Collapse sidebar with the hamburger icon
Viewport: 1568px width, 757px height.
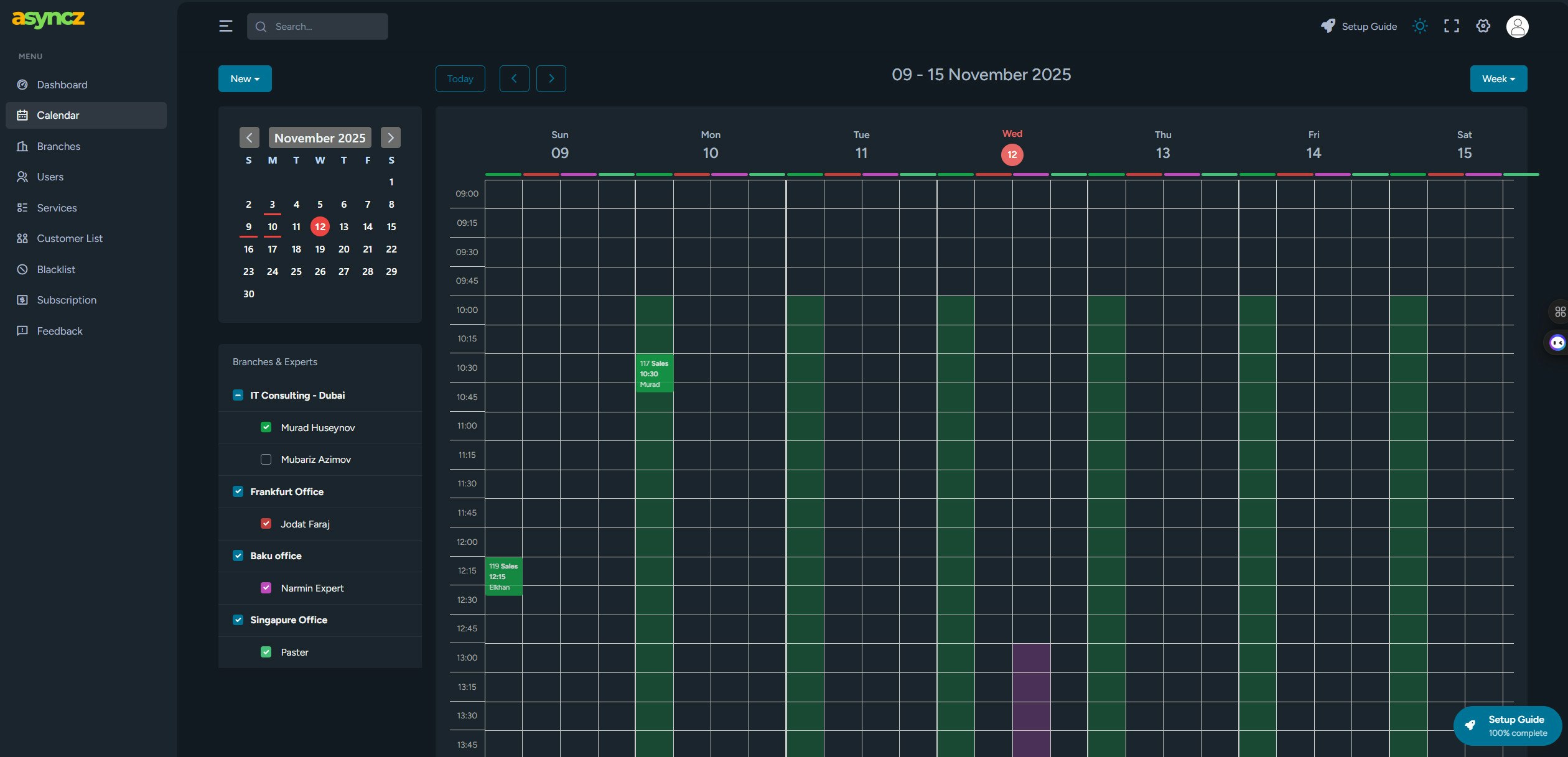point(225,26)
